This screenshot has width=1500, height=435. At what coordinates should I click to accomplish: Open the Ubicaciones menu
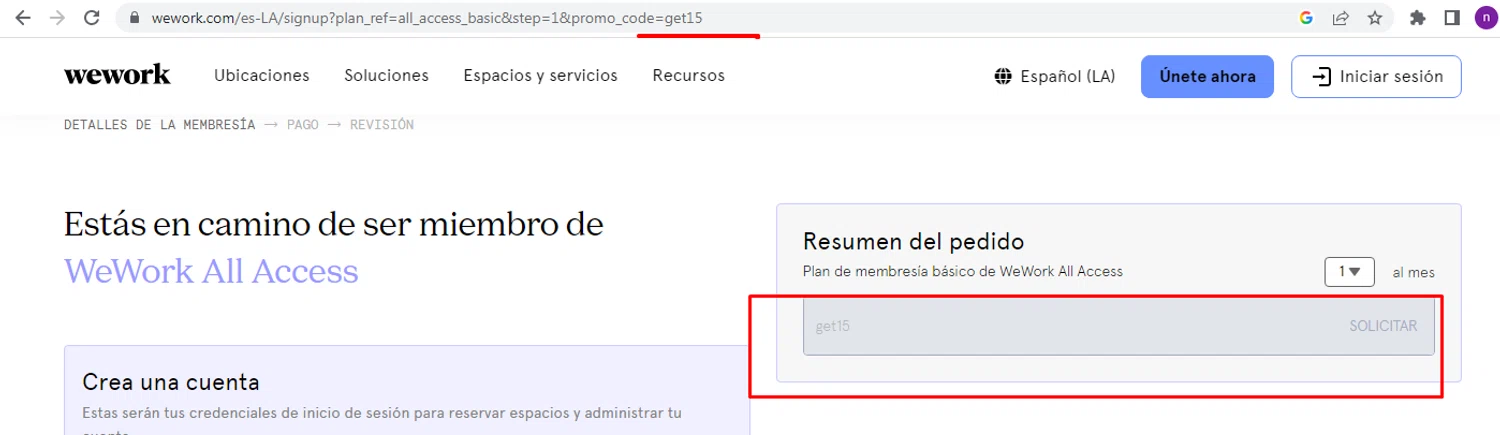262,76
